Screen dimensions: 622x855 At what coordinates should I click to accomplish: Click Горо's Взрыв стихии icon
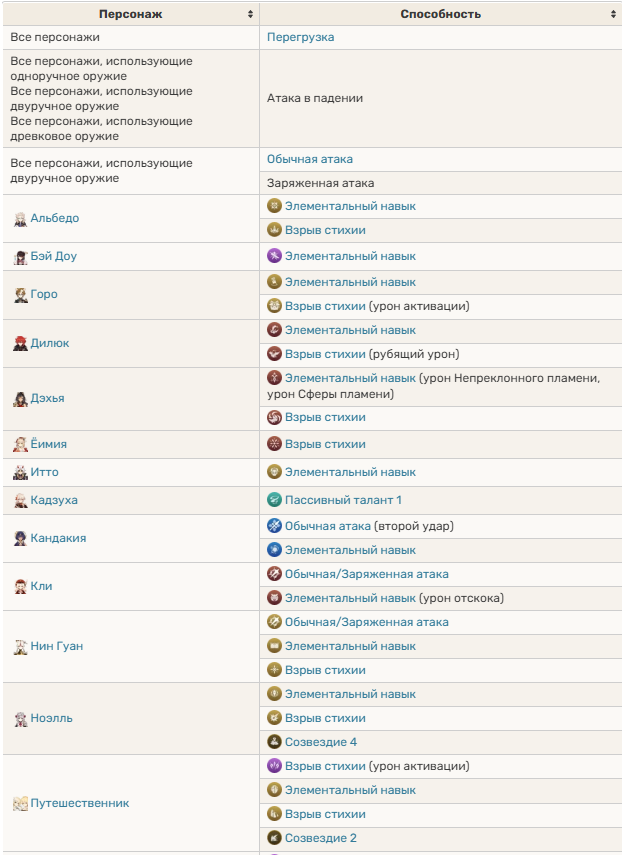[x=274, y=306]
